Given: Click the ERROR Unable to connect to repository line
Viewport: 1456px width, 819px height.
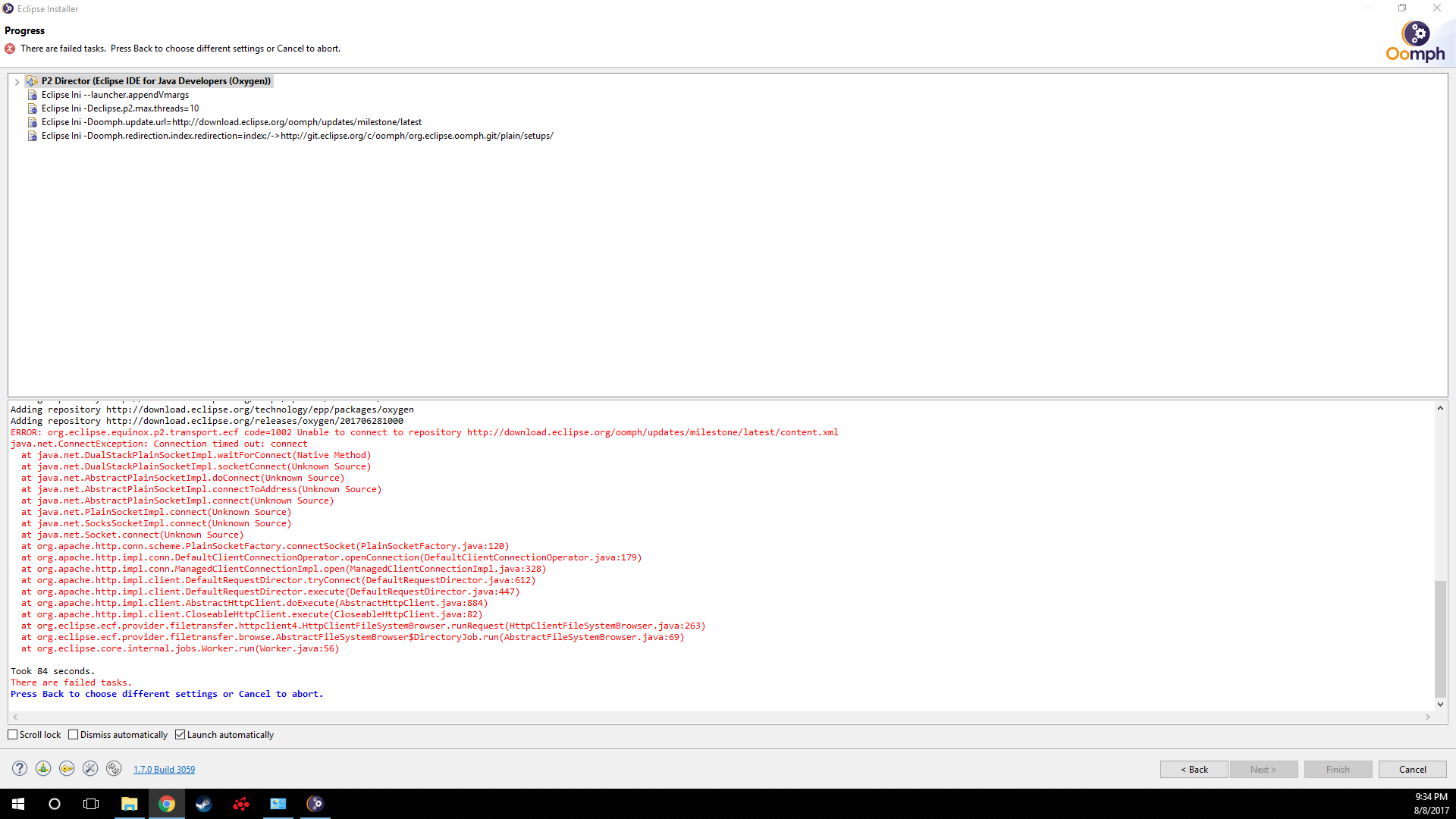Looking at the screenshot, I should (425, 432).
